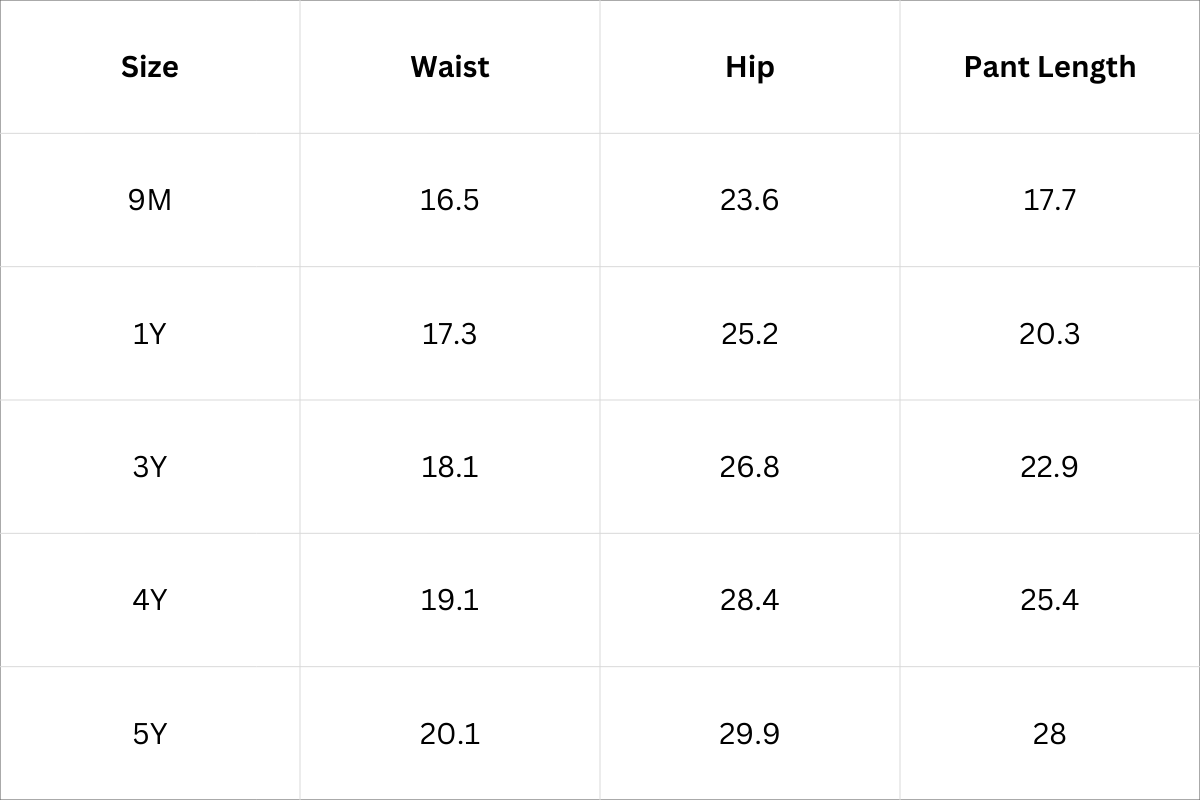Click waist value 16.5 for 9M
Screen dimensions: 1200x800
click(x=450, y=200)
